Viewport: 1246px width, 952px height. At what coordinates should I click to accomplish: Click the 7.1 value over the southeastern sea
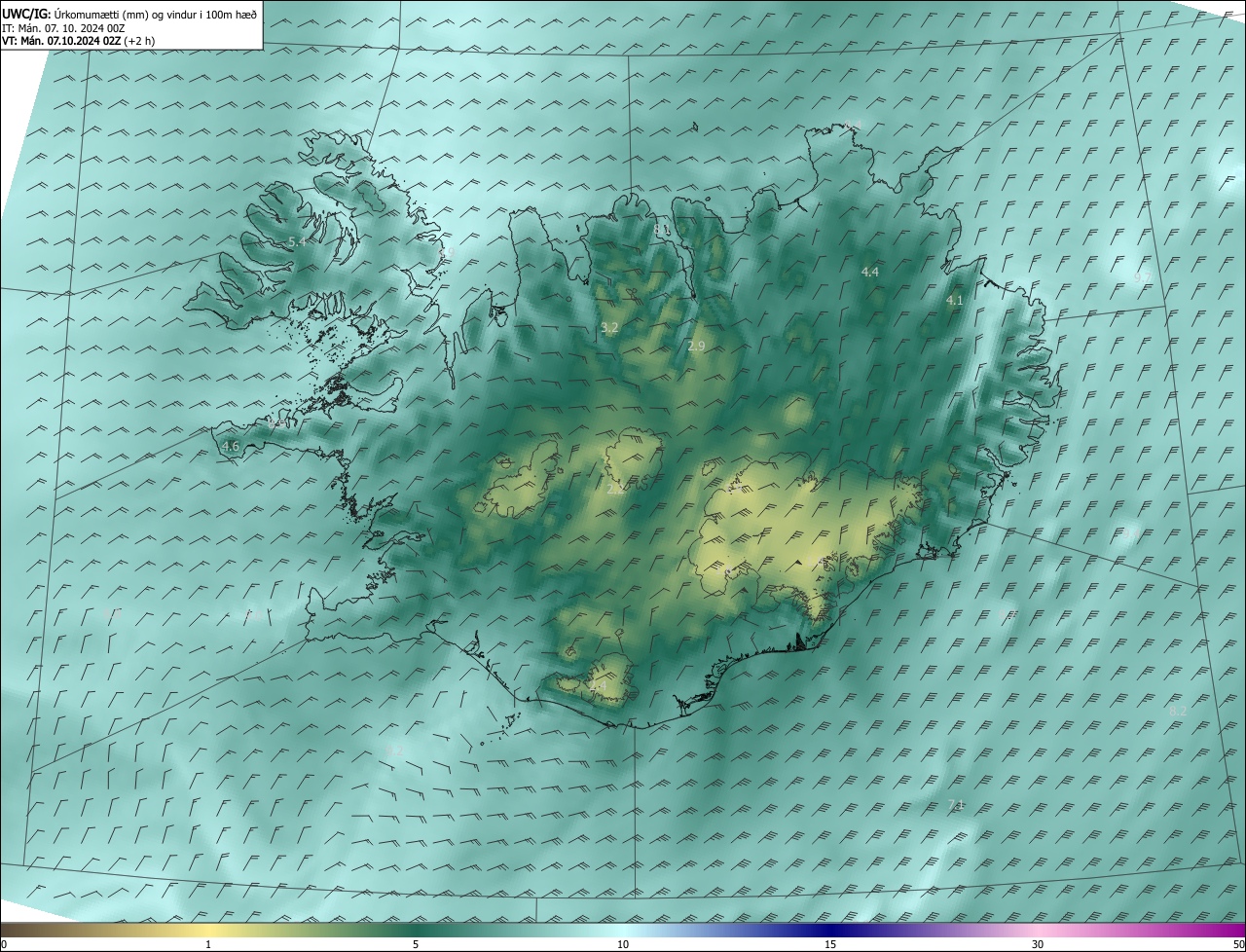pyautogui.click(x=956, y=804)
